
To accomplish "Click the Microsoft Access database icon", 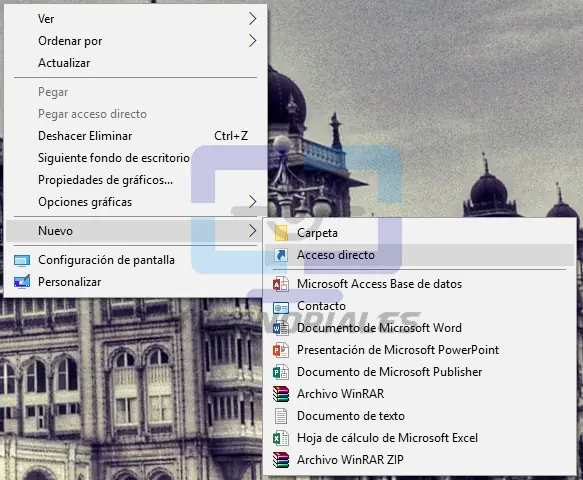I will tap(281, 284).
